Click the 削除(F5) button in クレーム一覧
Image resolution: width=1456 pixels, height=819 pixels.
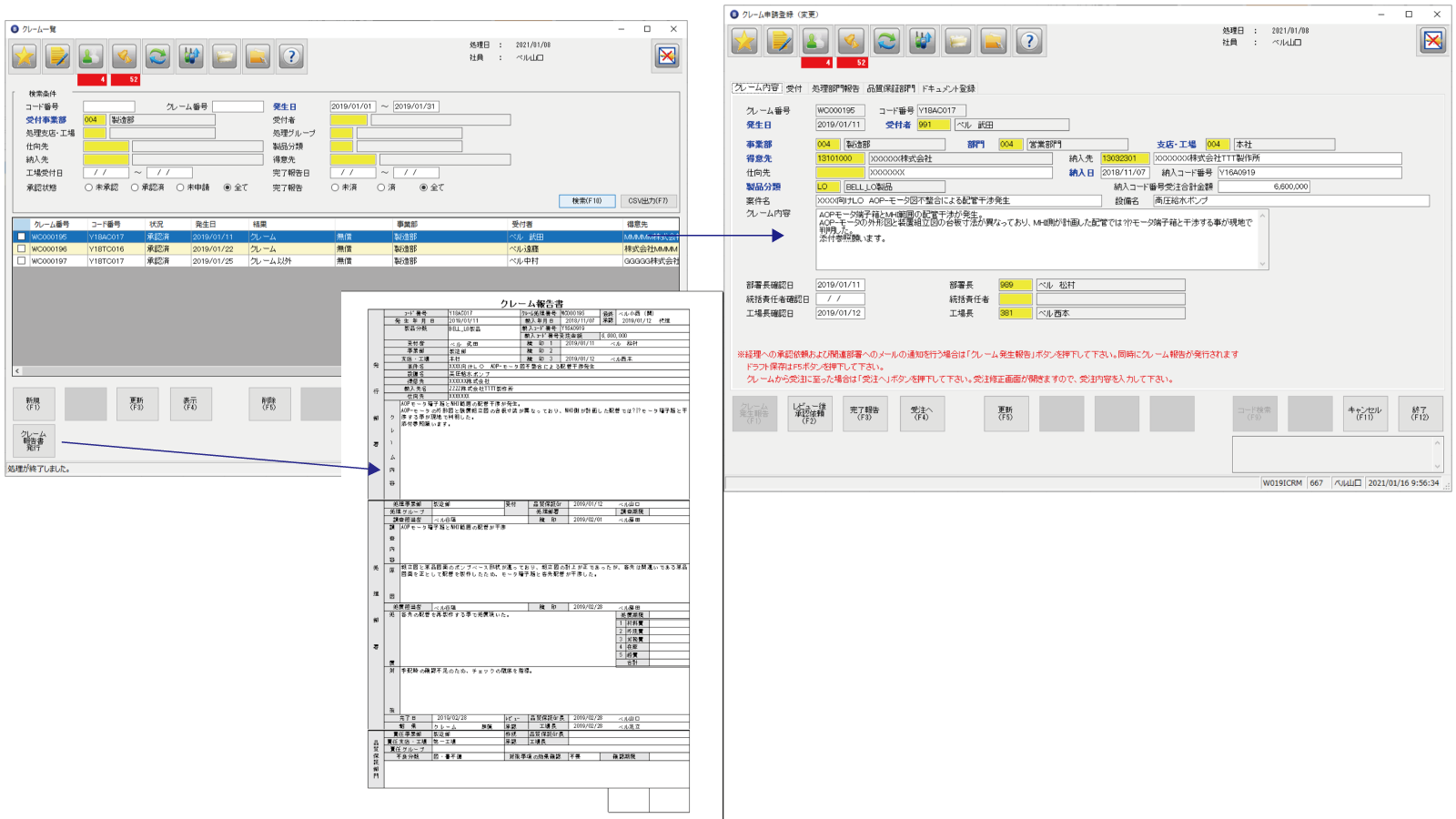click(x=269, y=404)
